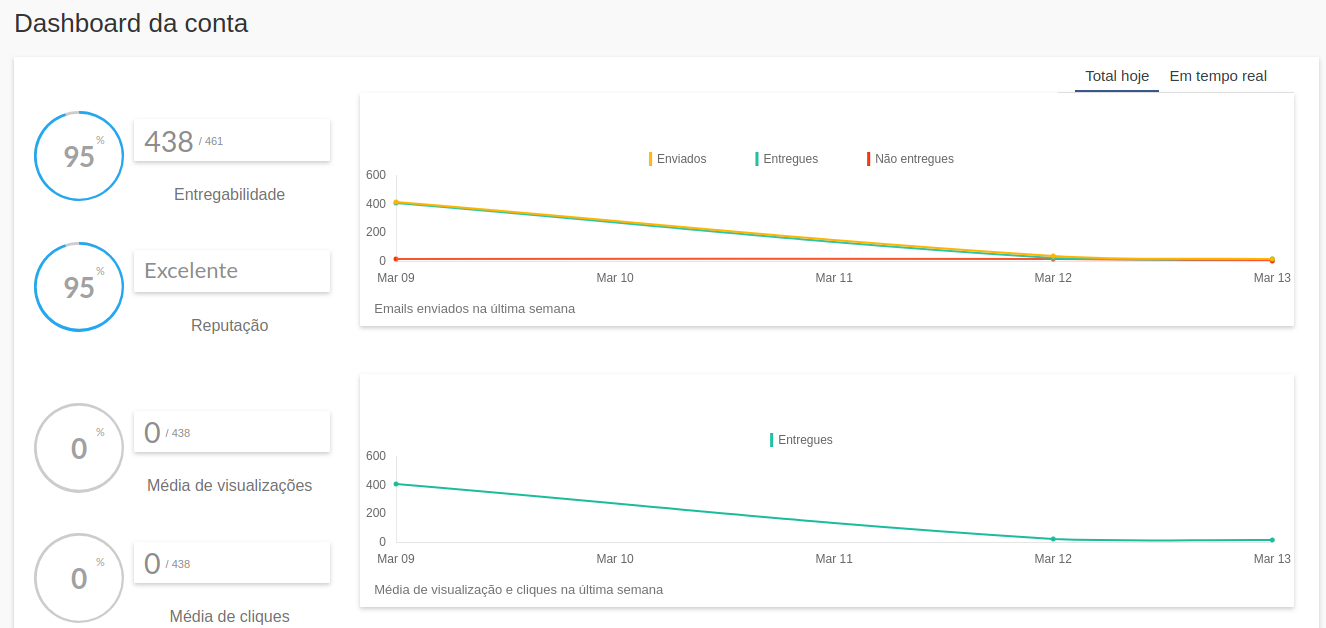The image size is (1326, 628).
Task: Toggle the Enviados series in the legend
Action: click(681, 159)
